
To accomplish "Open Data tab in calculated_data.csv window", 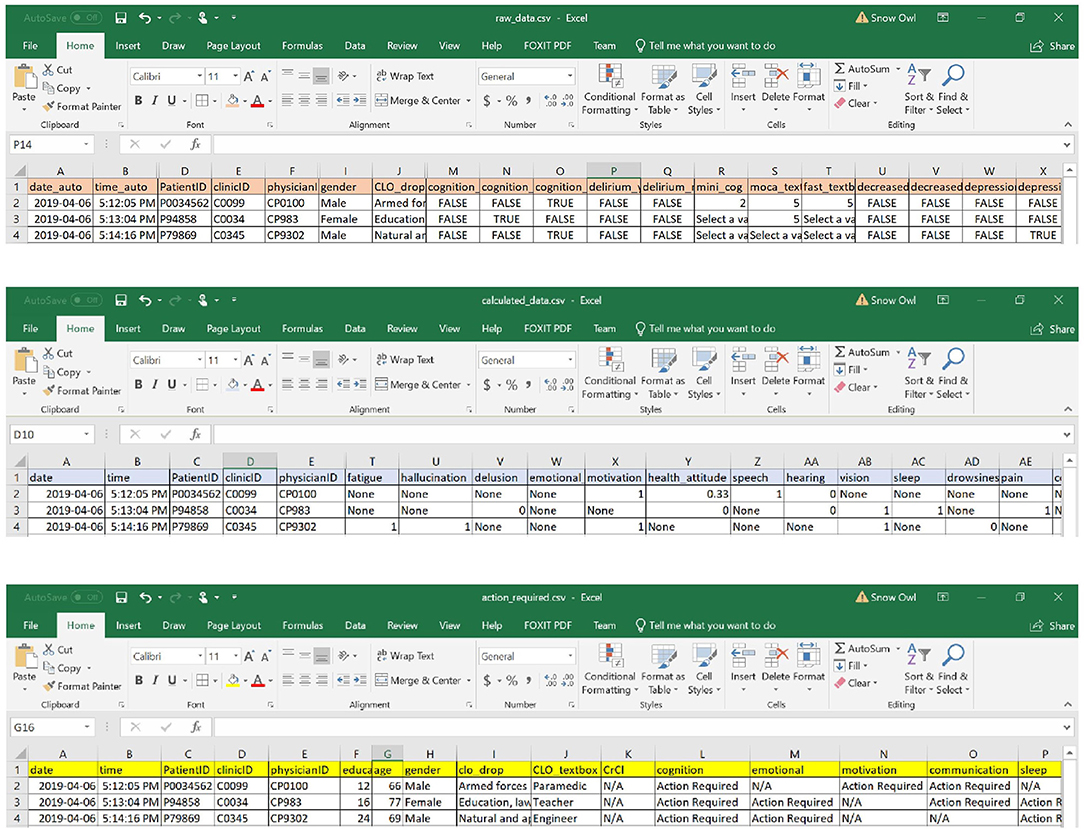I will (x=355, y=328).
